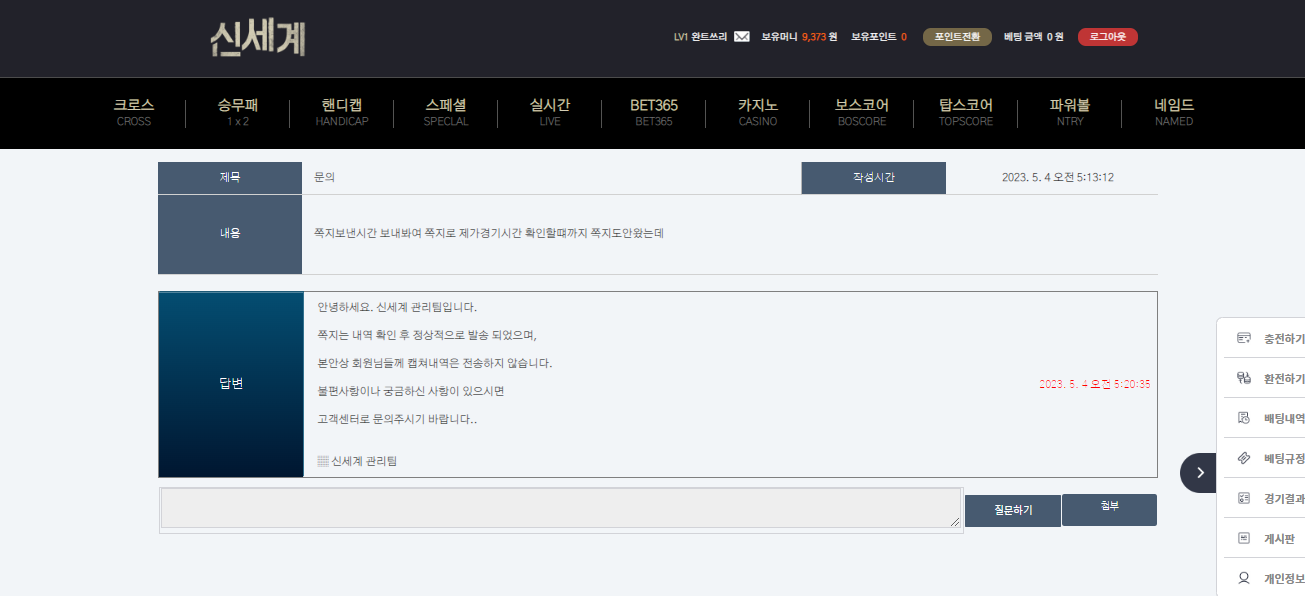1305x596 pixels.
Task: Click the 배팅규정 ticket icon in sidebar
Action: point(1244,458)
